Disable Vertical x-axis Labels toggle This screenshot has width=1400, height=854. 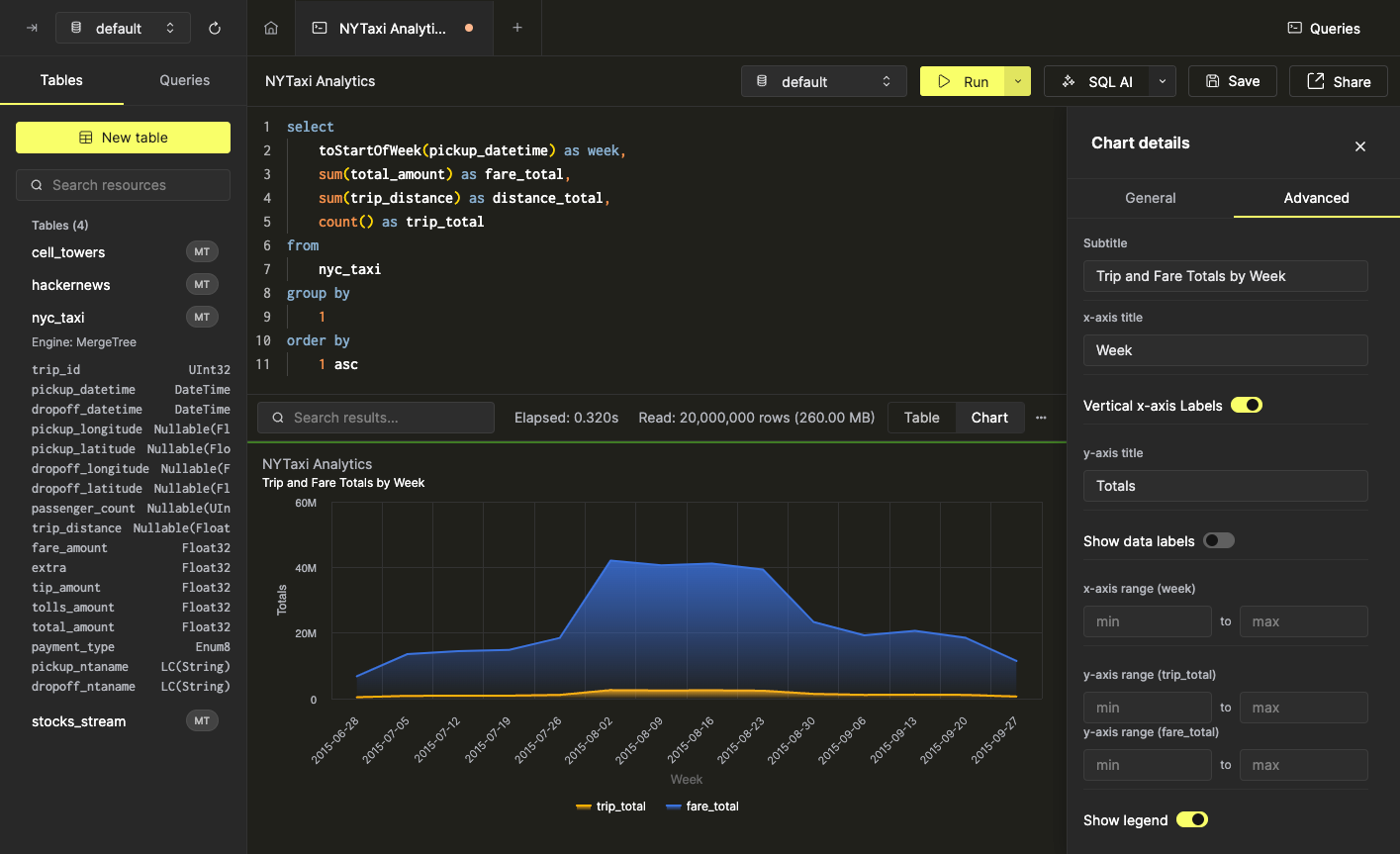(x=1246, y=406)
